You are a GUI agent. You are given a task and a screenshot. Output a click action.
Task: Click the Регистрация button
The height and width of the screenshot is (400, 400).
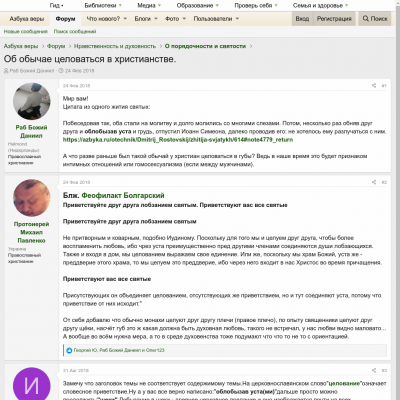(x=334, y=19)
